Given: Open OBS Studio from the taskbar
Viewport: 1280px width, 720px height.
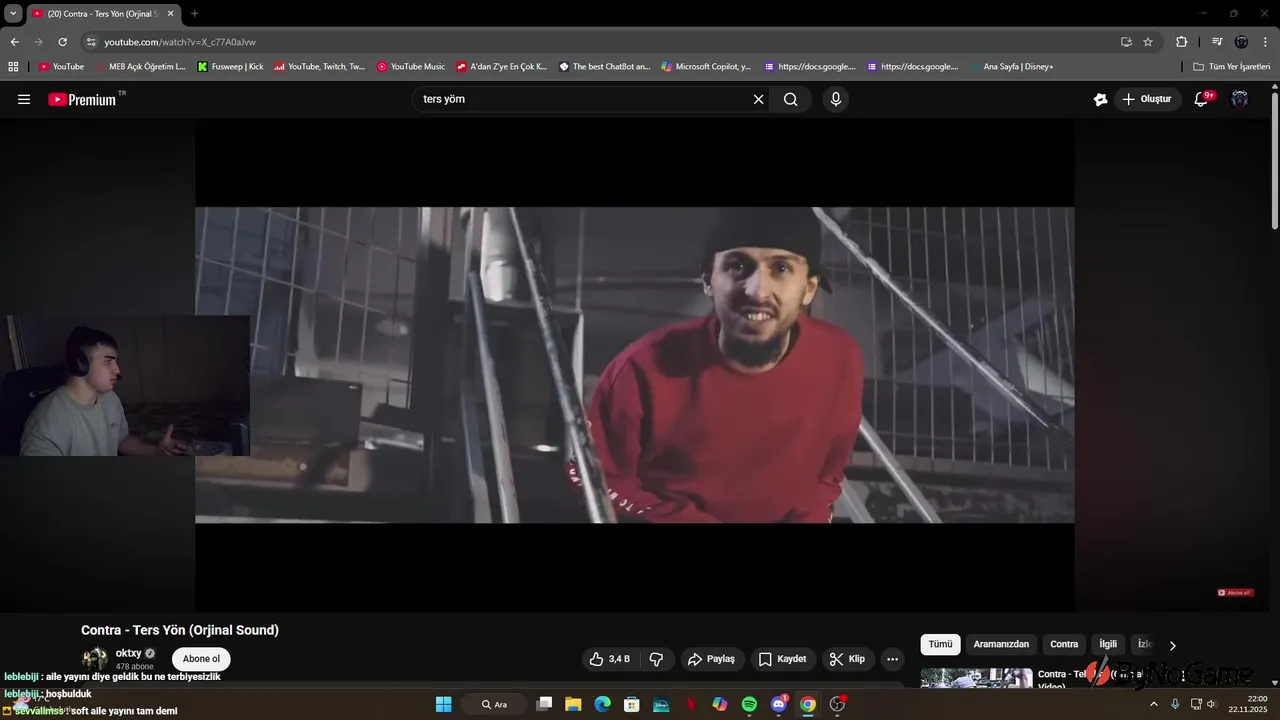Looking at the screenshot, I should tap(838, 704).
